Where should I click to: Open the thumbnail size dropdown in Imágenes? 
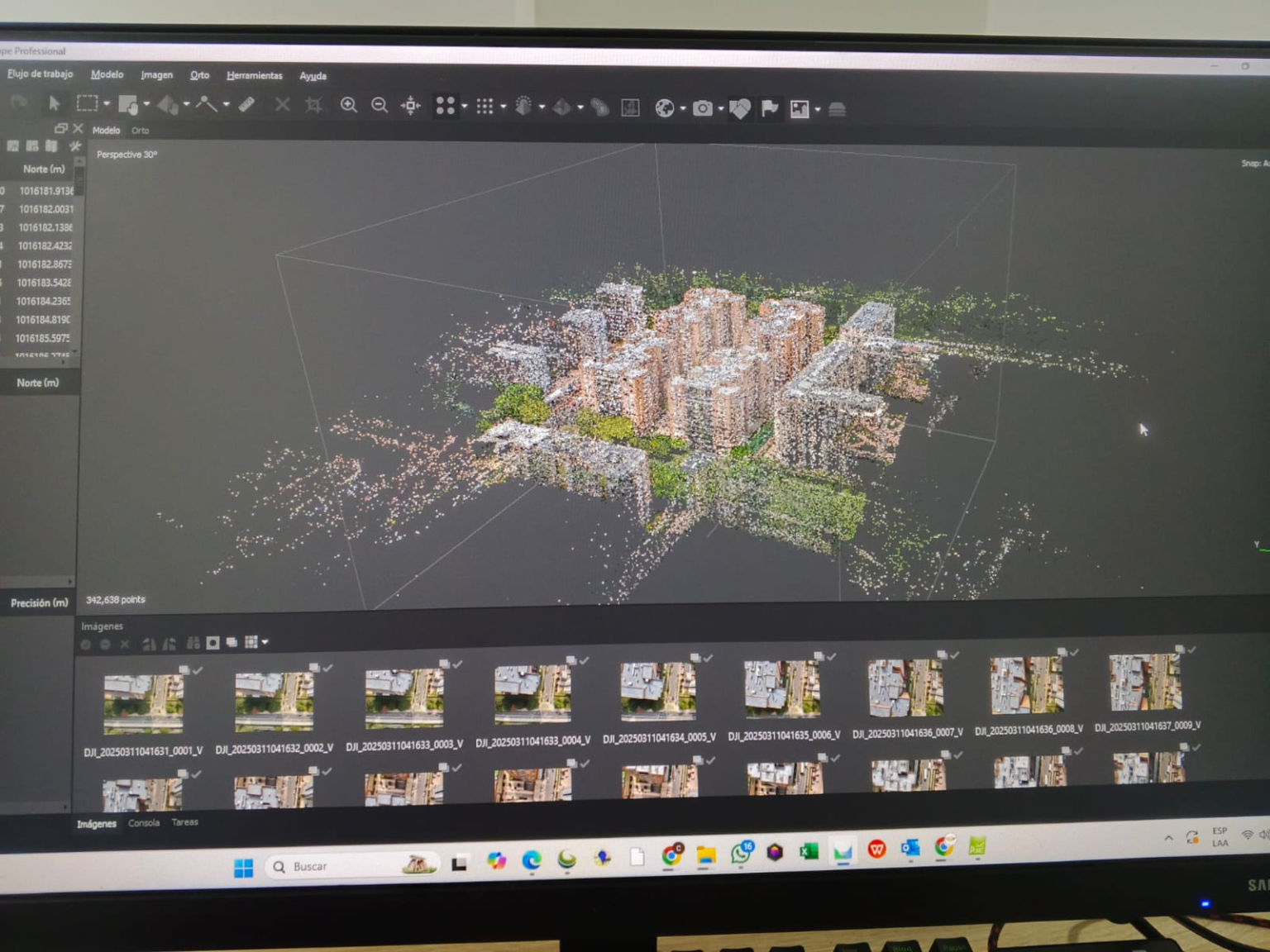[265, 642]
